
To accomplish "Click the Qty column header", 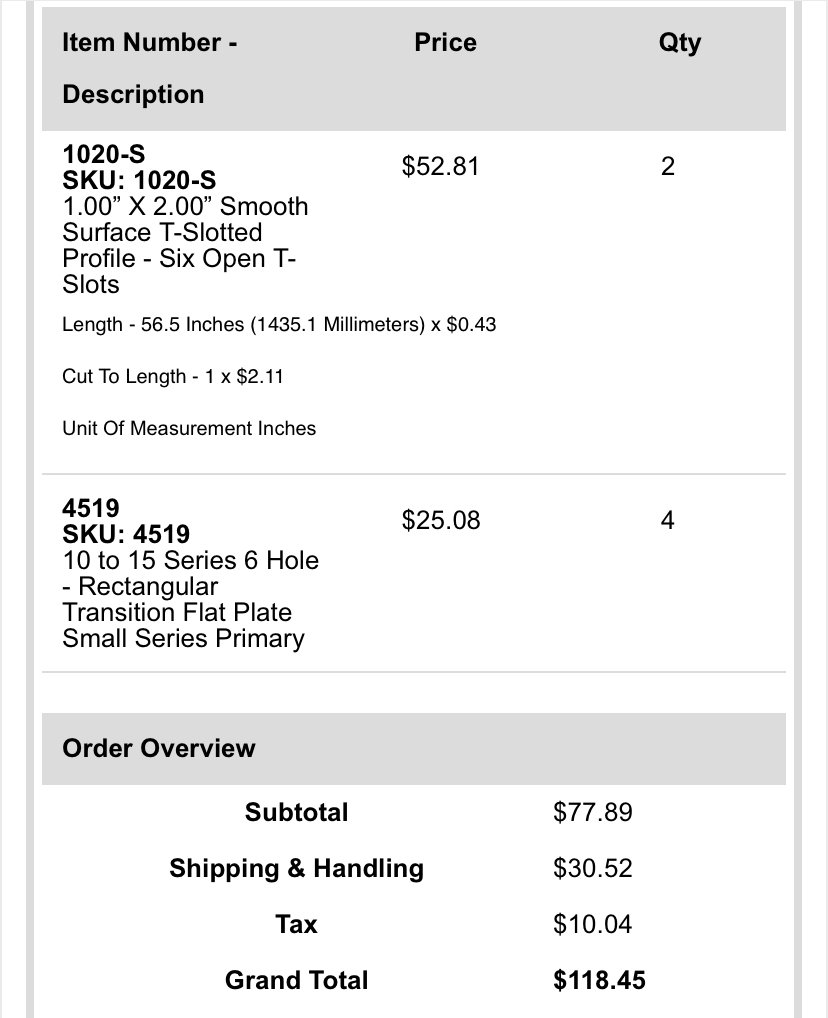I will (680, 44).
